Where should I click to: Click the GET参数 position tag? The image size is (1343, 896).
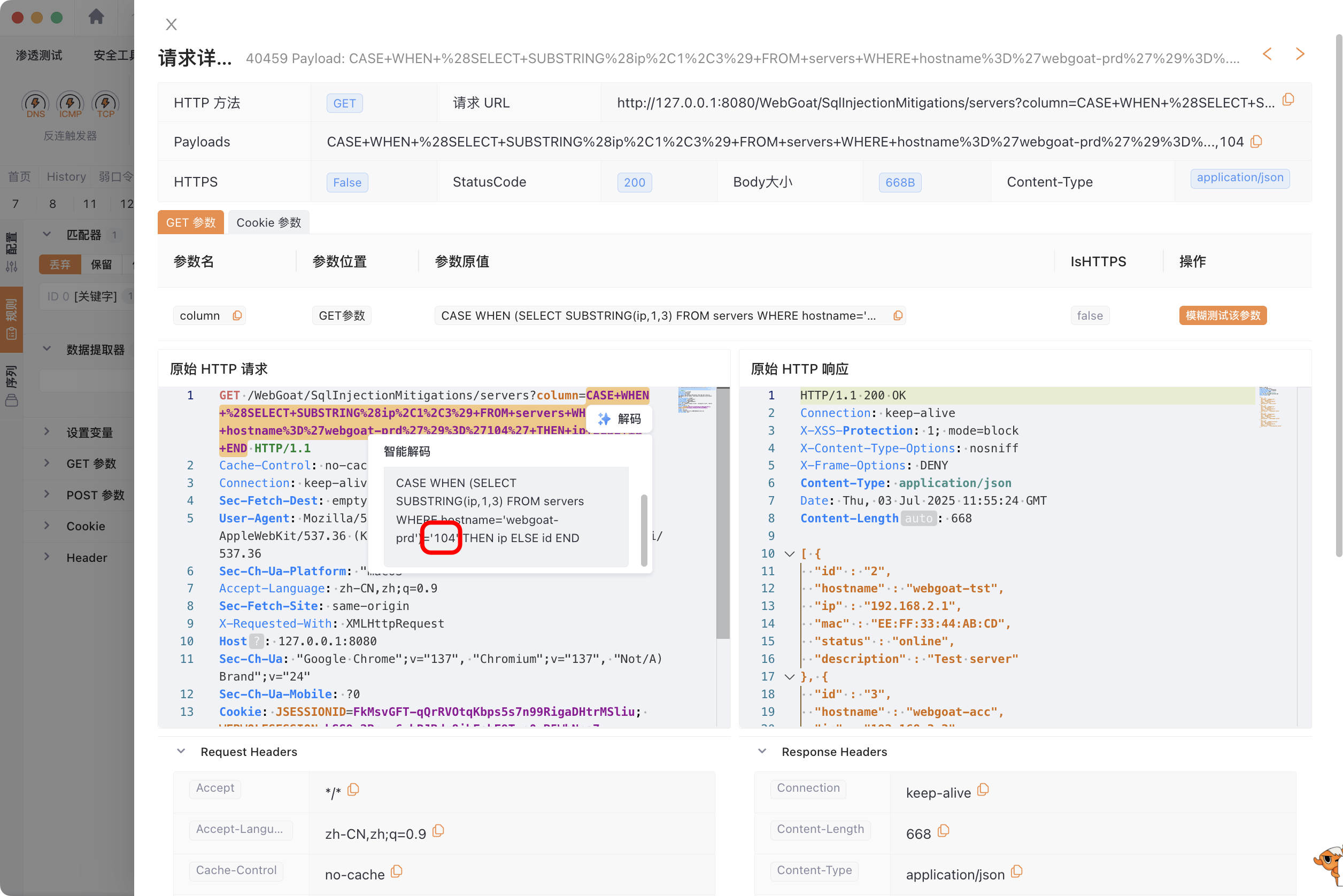point(342,315)
